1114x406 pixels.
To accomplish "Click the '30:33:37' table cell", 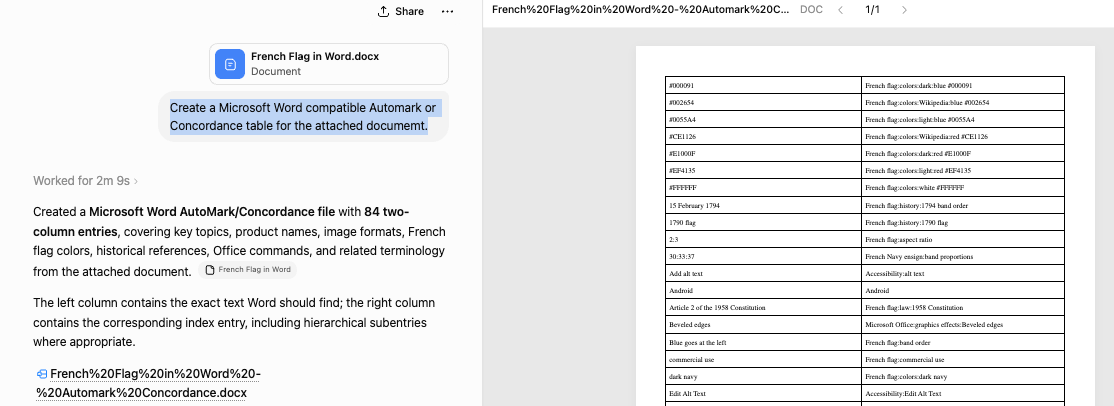I will pyautogui.click(x=763, y=257).
